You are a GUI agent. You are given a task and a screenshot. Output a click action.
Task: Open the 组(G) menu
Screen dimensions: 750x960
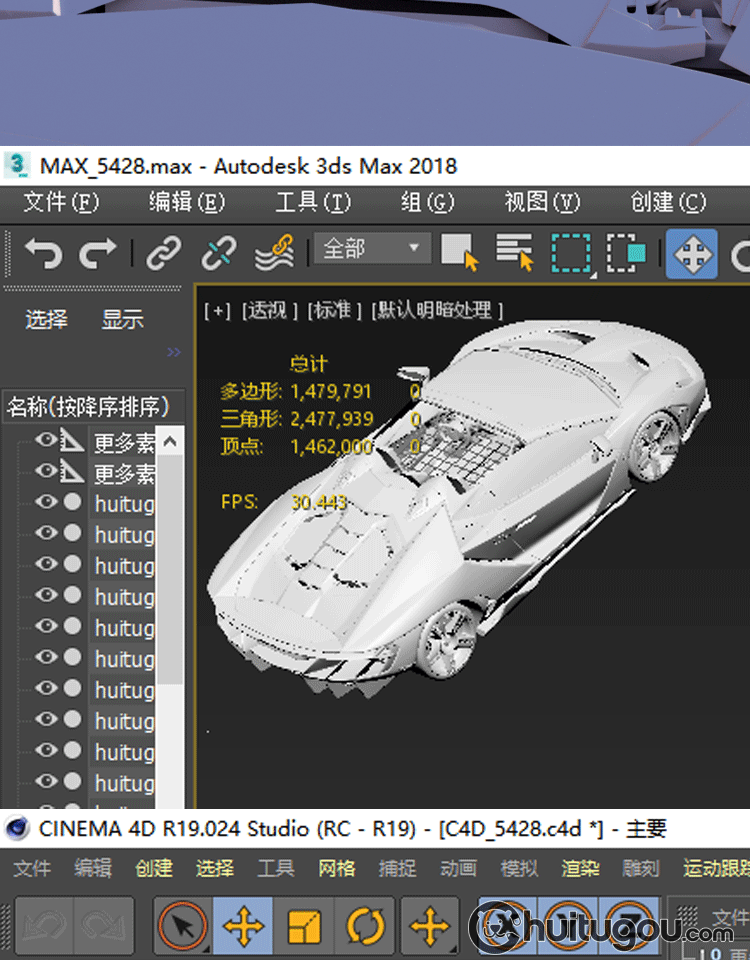427,202
